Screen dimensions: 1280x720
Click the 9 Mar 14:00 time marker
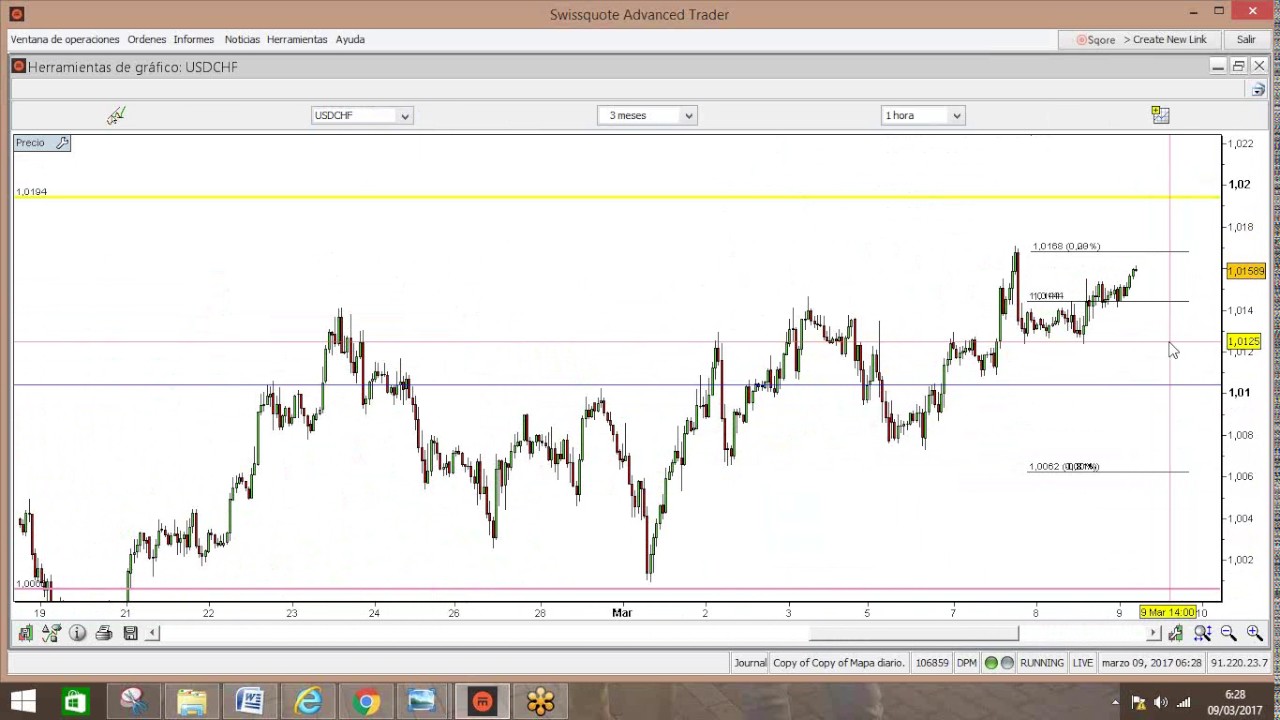(x=1168, y=612)
